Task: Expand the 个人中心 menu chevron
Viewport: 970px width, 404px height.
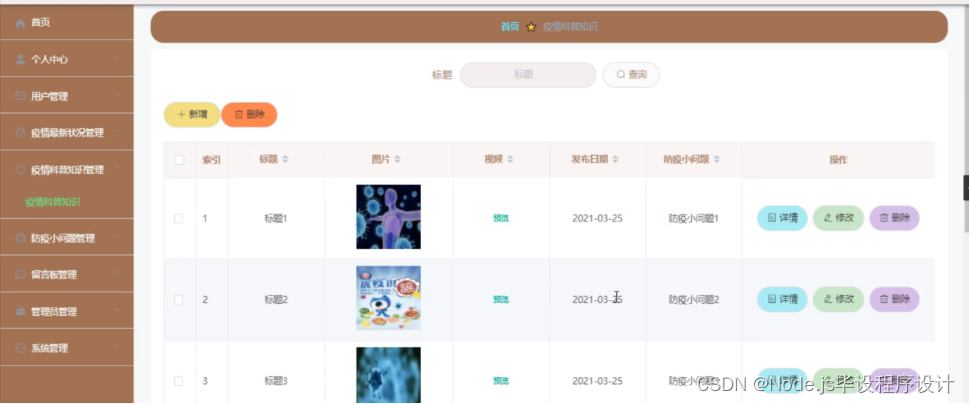Action: [x=118, y=59]
